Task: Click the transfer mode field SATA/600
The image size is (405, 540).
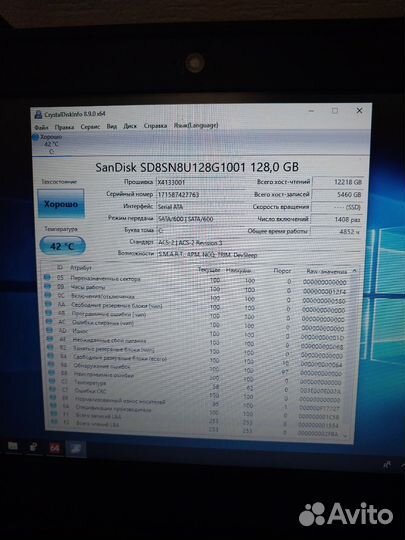Action: [200, 219]
